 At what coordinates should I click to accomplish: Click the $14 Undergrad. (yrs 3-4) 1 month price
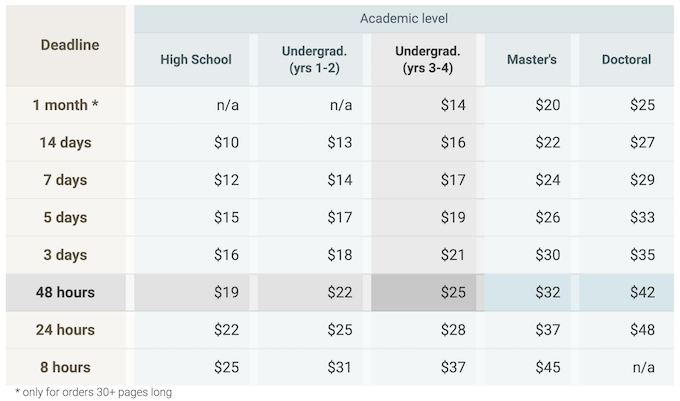click(452, 105)
